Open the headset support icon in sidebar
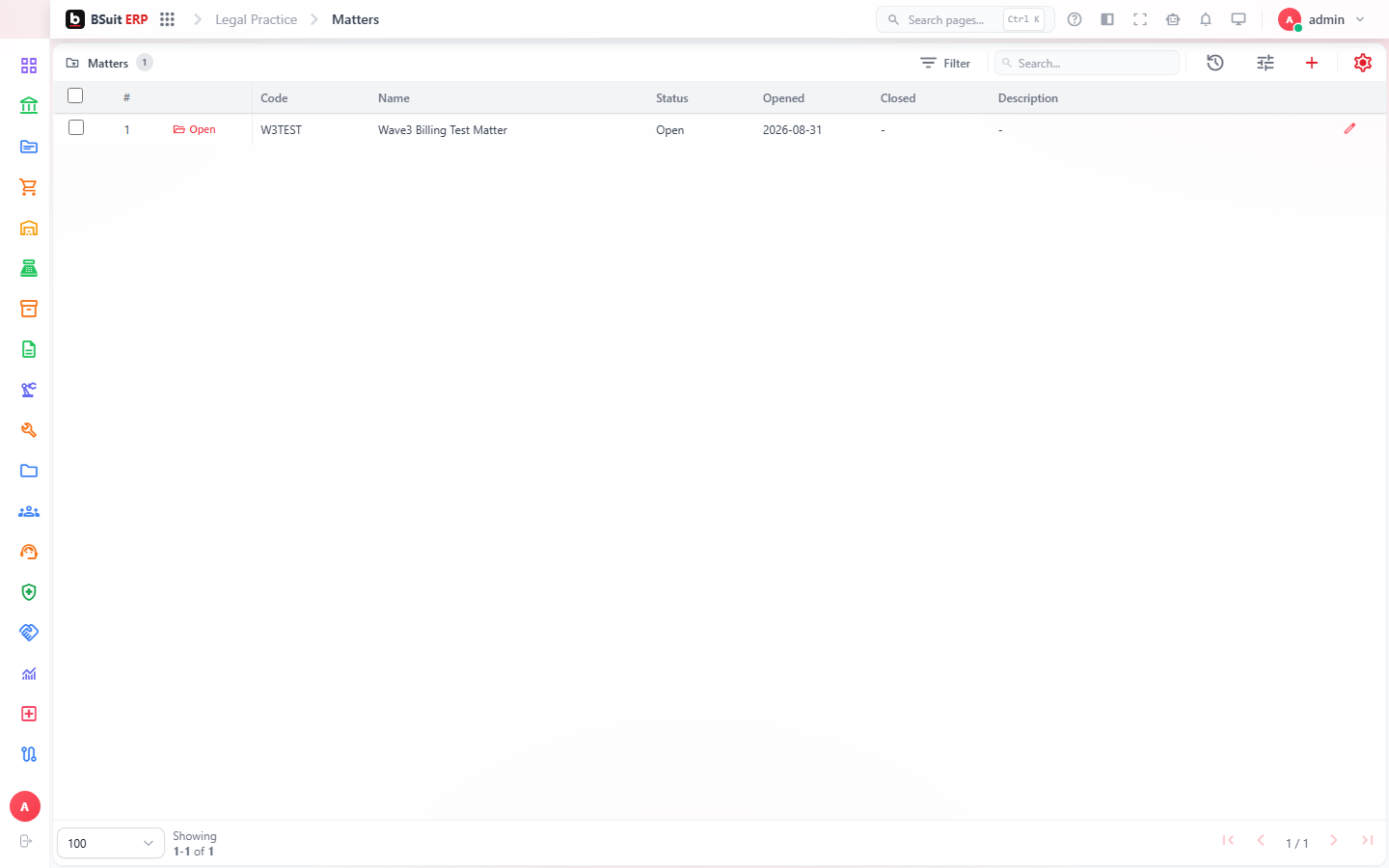The width and height of the screenshot is (1389, 868). (29, 552)
